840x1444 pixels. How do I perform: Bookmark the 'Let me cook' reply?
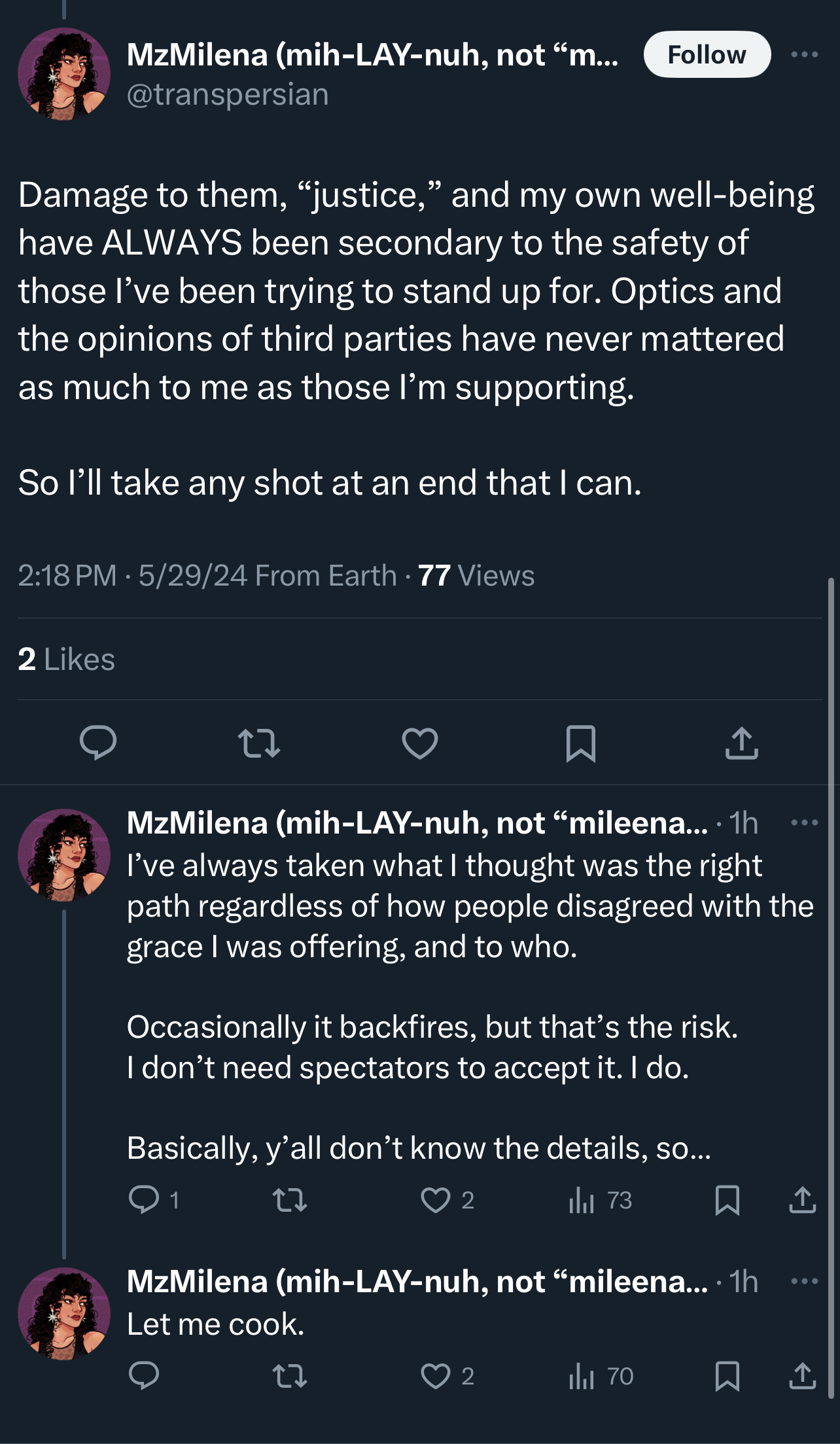[727, 1376]
